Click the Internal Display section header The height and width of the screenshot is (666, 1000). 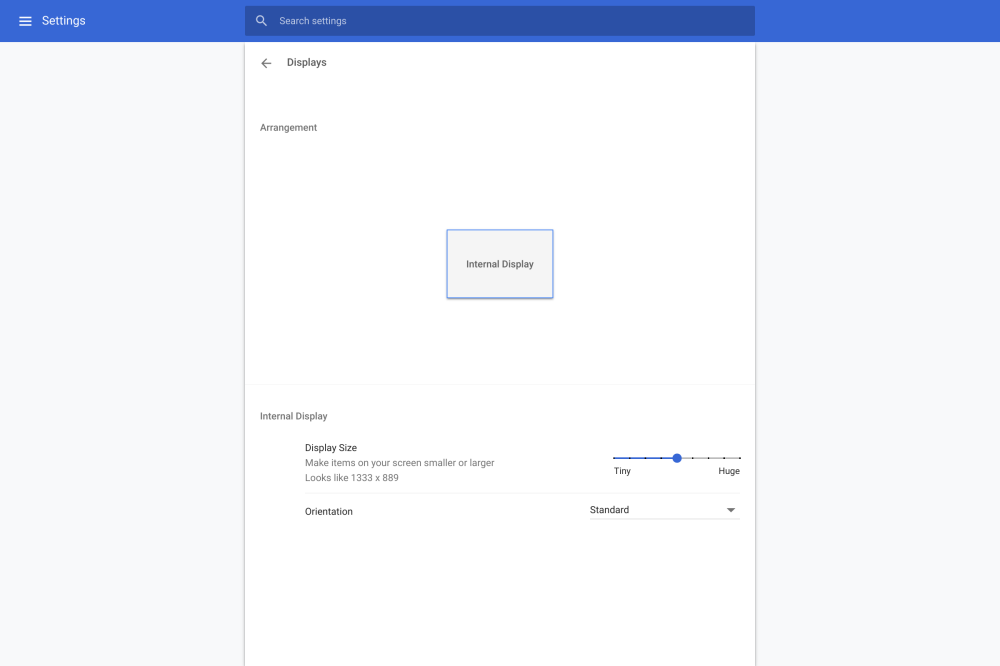click(293, 415)
